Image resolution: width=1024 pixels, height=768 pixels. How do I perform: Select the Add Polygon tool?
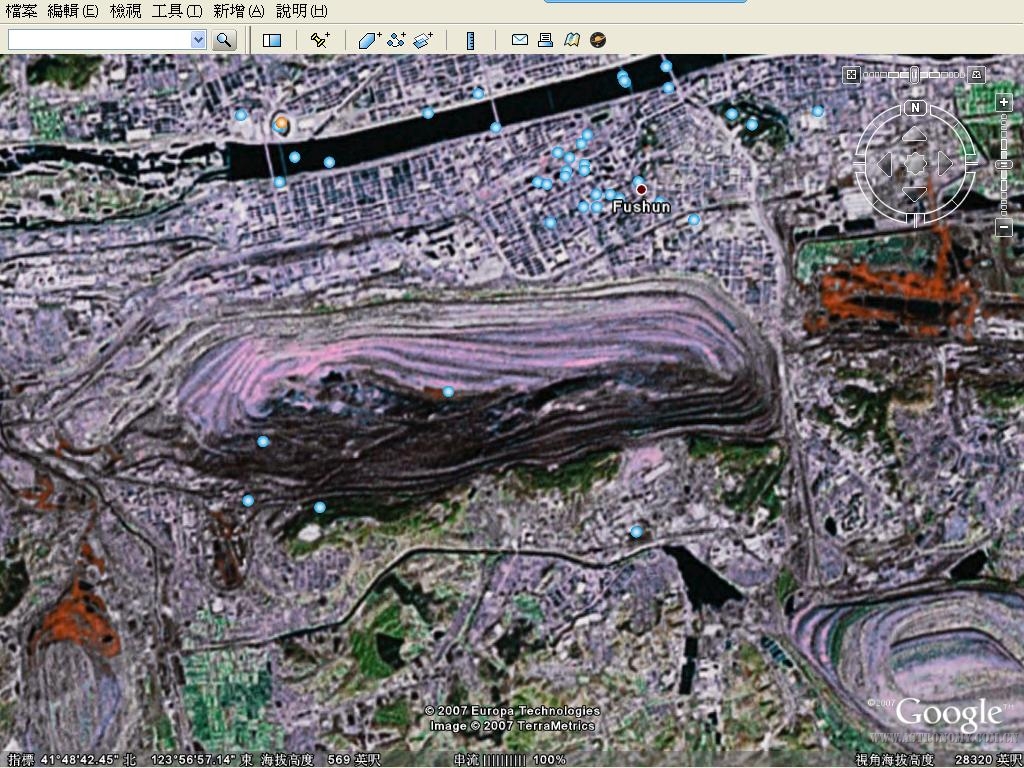(369, 40)
